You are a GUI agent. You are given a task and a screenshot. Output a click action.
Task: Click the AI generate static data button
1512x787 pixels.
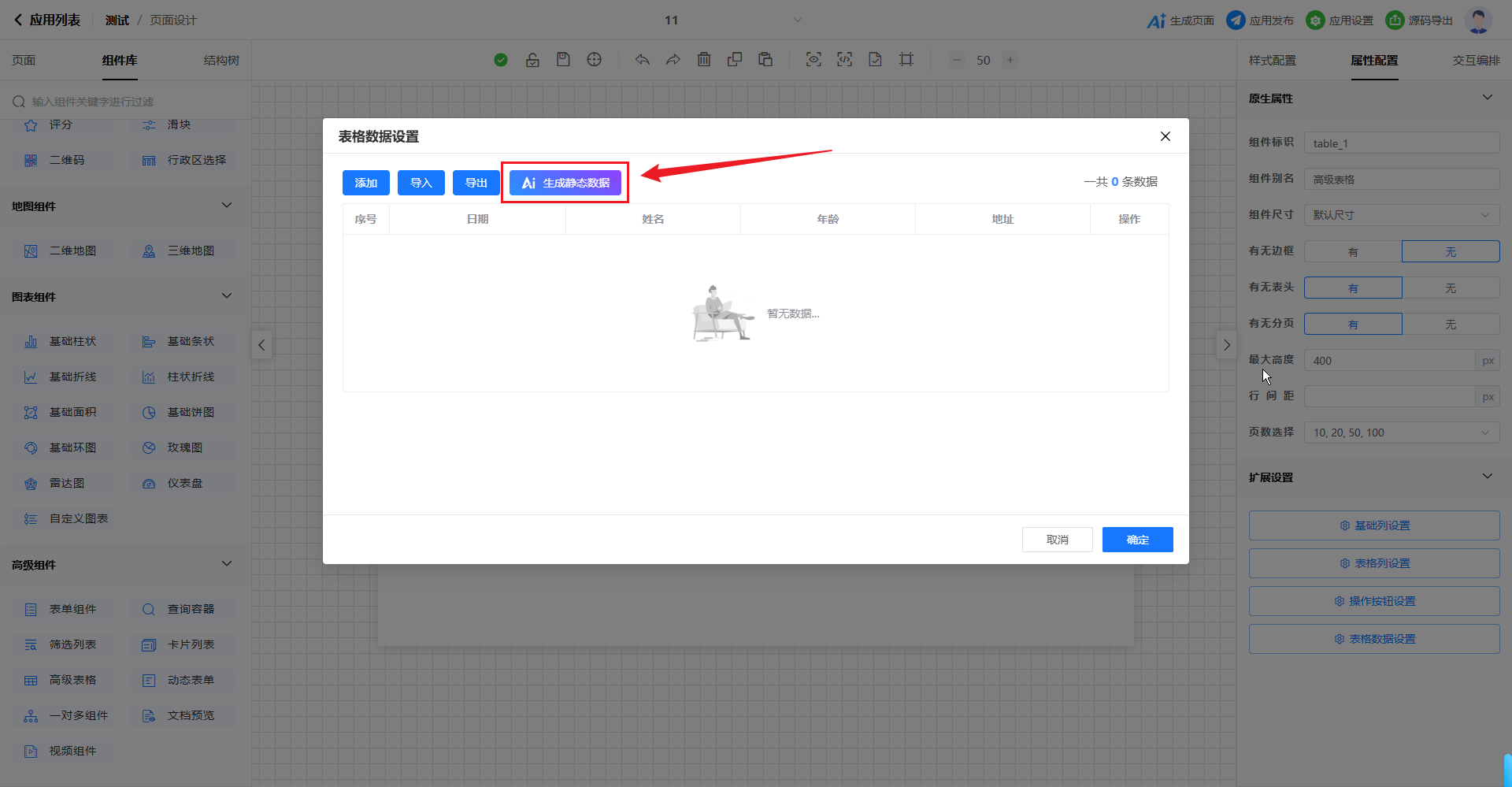[565, 183]
